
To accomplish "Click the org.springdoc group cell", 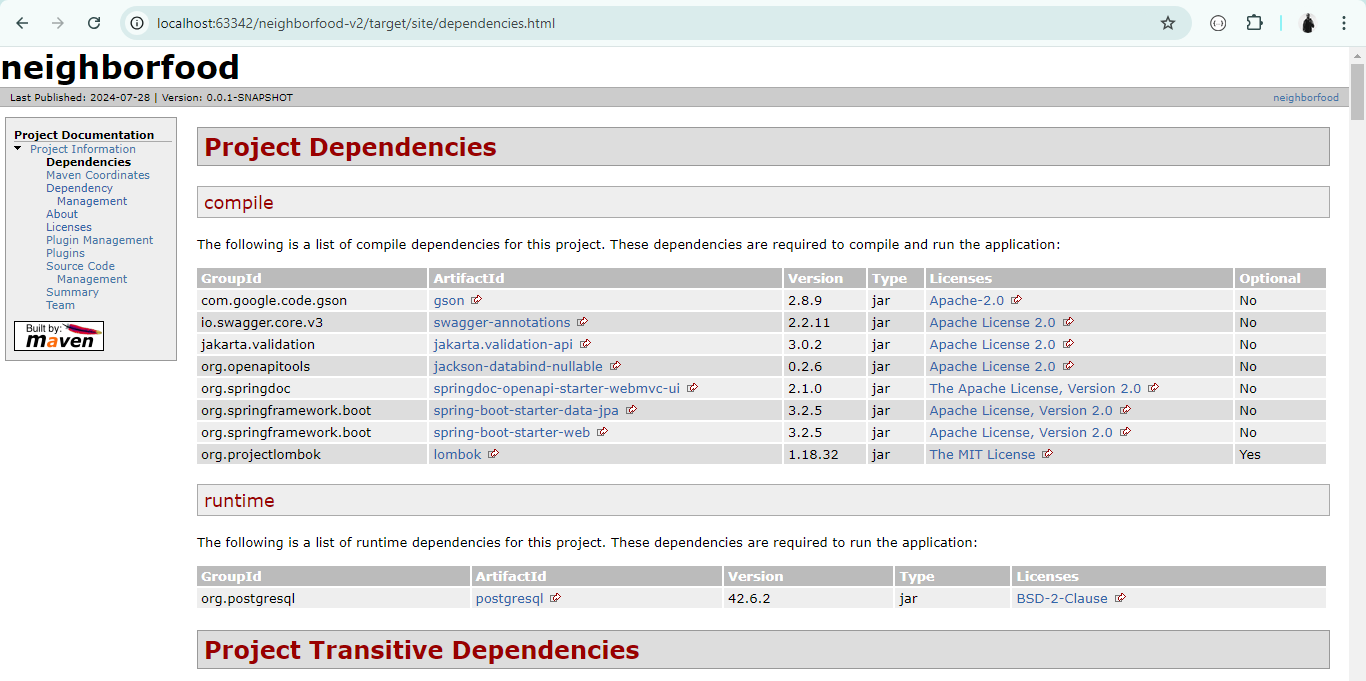I will [313, 388].
